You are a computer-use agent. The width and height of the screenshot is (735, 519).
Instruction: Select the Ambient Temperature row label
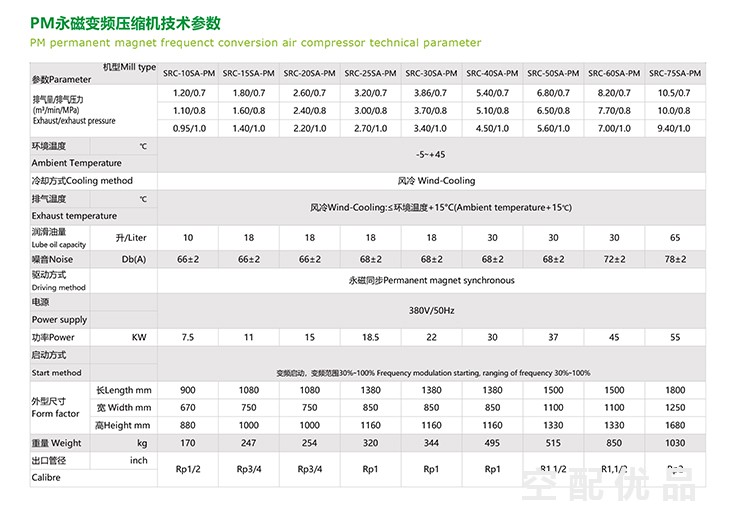pyautogui.click(x=76, y=163)
